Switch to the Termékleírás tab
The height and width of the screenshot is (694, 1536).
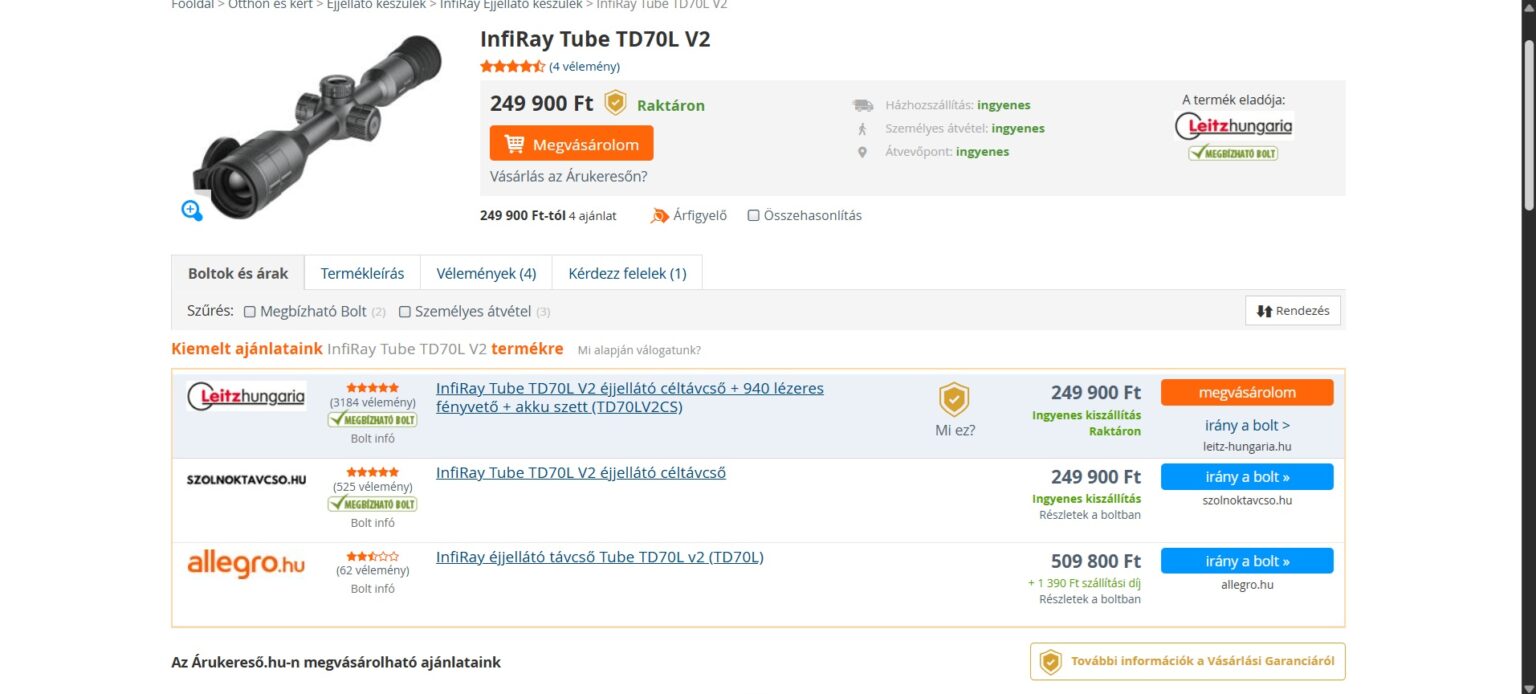click(362, 273)
